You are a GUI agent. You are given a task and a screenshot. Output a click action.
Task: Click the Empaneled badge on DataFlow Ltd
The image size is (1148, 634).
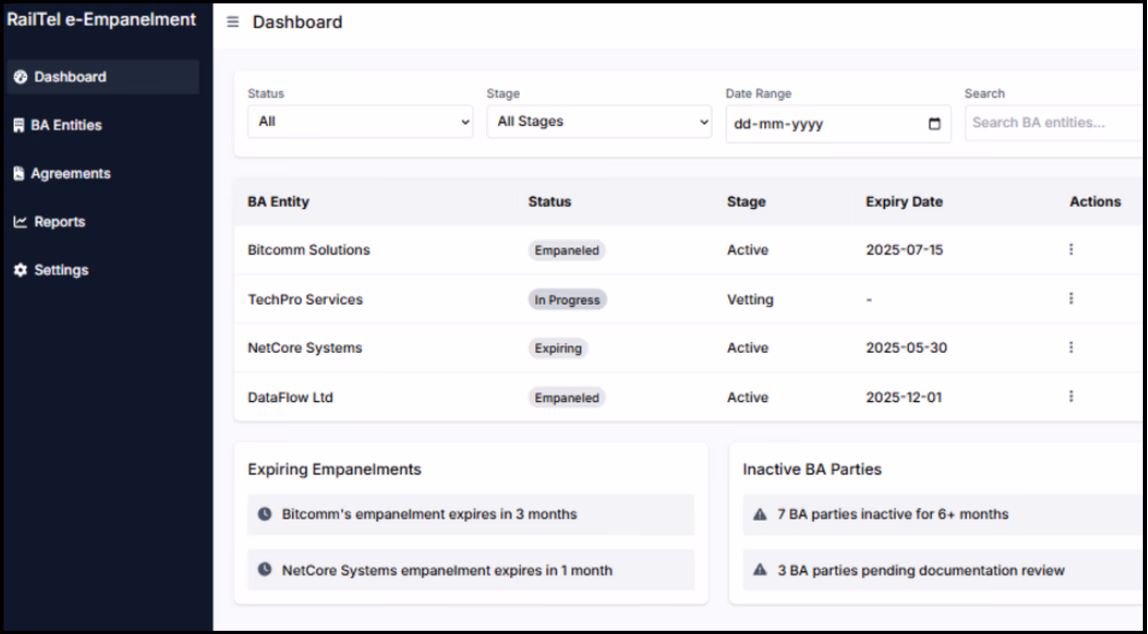(567, 397)
